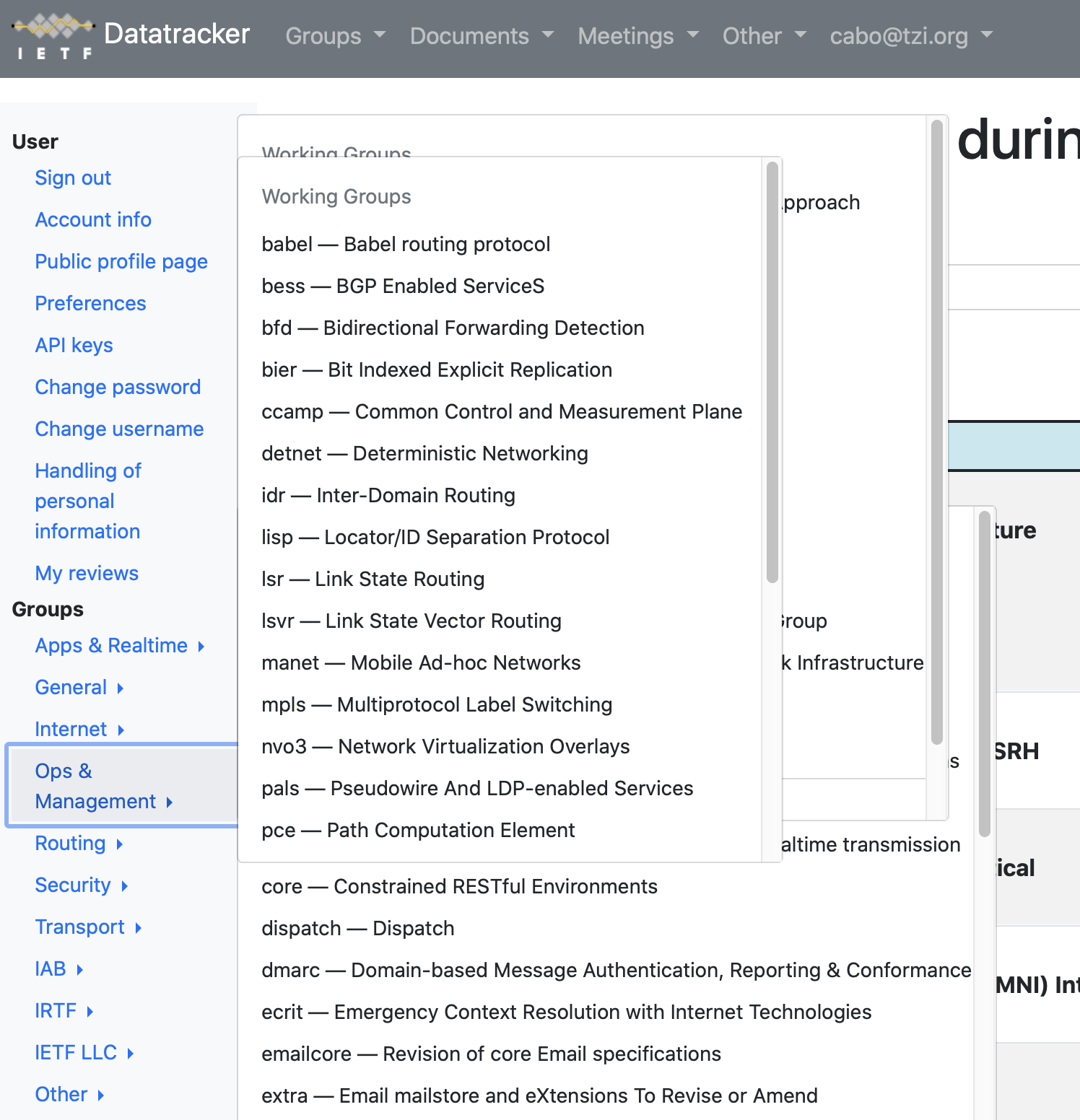Image resolution: width=1080 pixels, height=1120 pixels.
Task: Select extra — Email mailstore and eXtensions
Action: [x=539, y=1095]
